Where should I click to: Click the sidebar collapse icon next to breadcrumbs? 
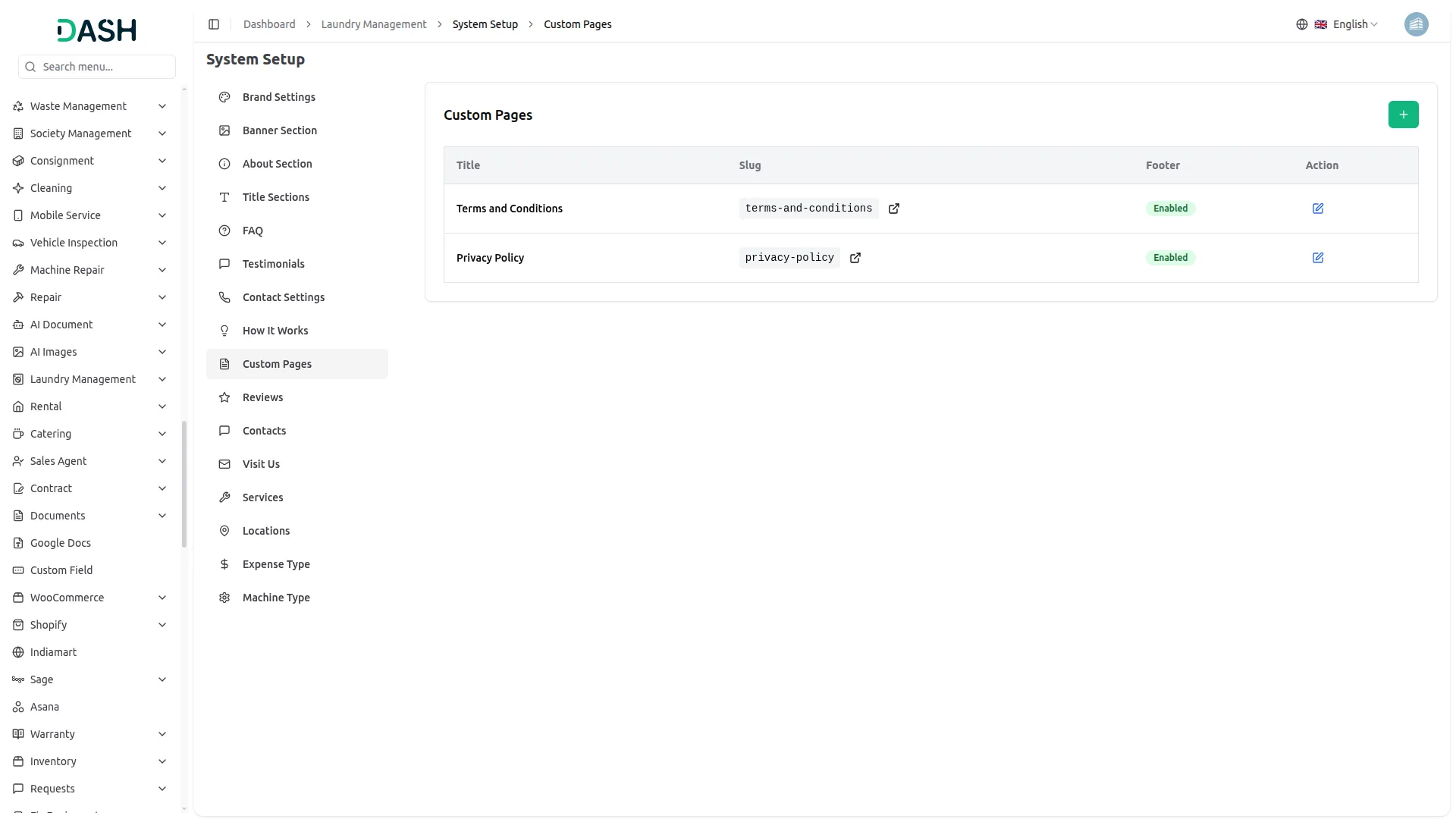(214, 24)
